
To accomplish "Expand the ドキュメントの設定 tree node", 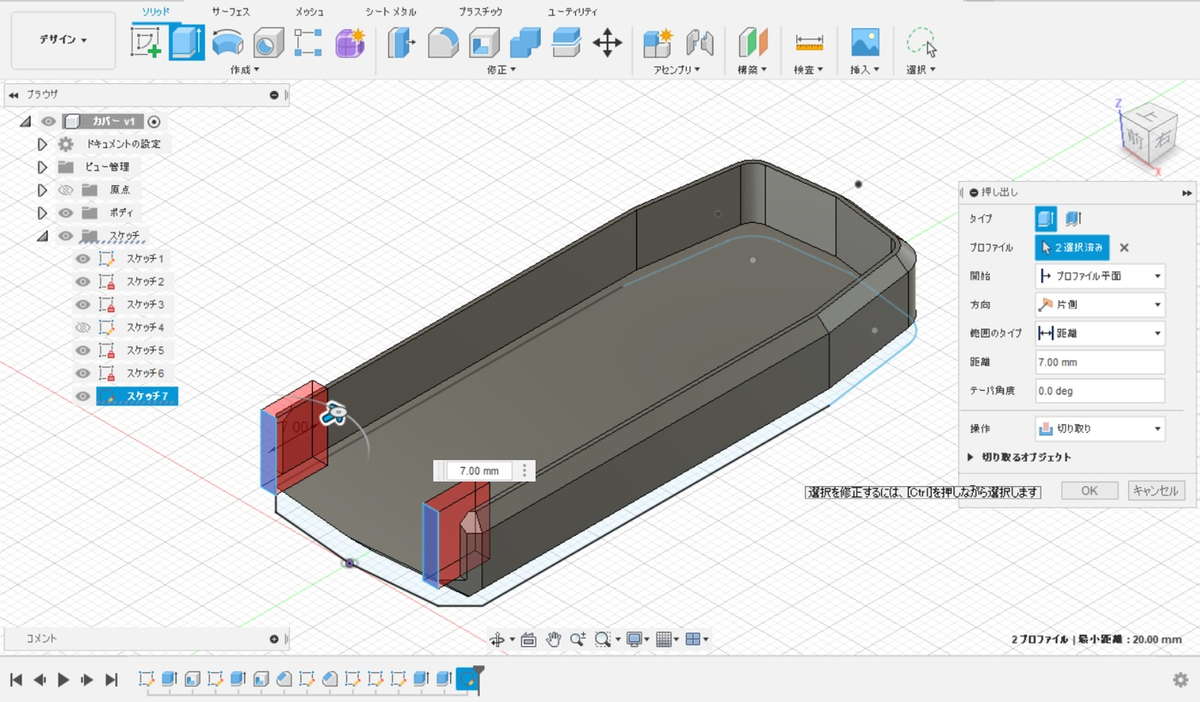I will pyautogui.click(x=42, y=144).
